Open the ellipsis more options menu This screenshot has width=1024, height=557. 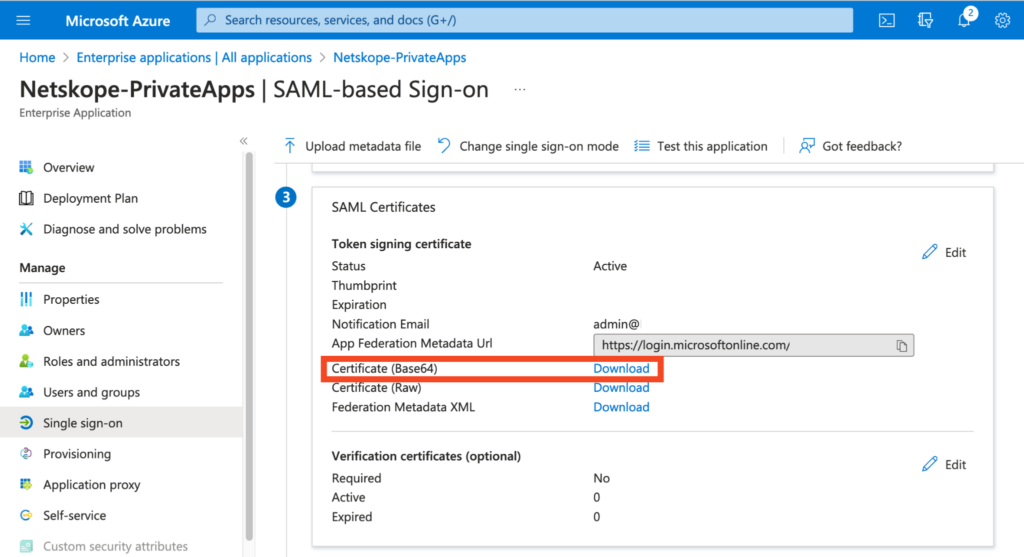(519, 90)
